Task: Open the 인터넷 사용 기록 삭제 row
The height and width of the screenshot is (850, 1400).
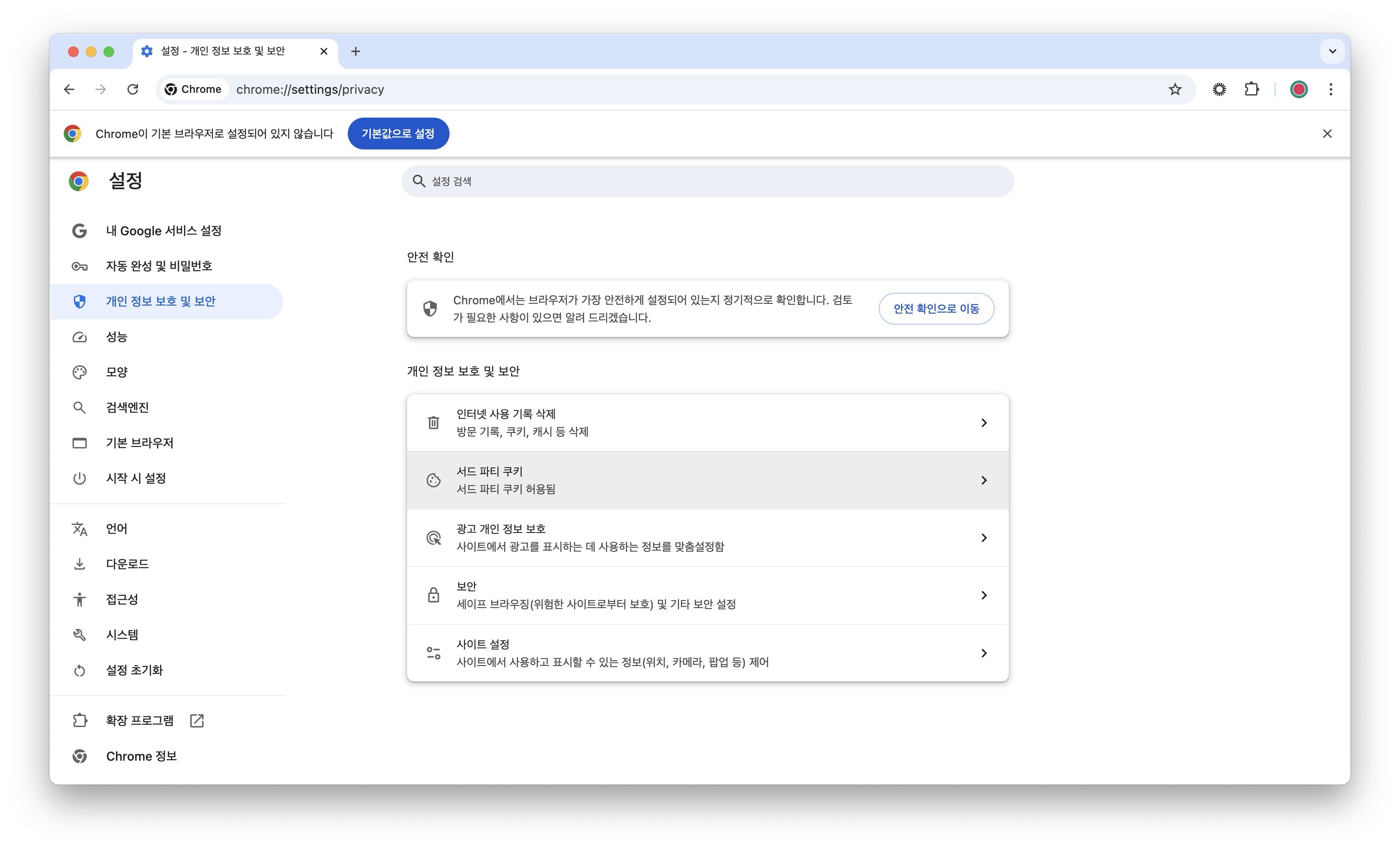Action: click(708, 423)
